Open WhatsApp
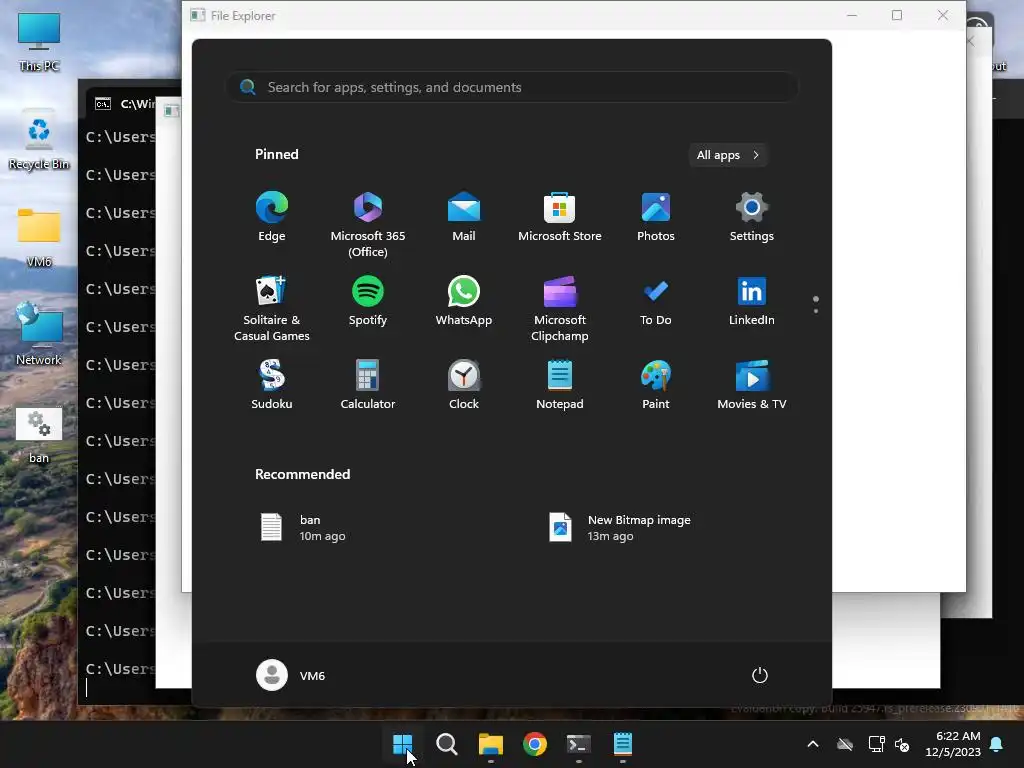1024x768 pixels. 464,301
